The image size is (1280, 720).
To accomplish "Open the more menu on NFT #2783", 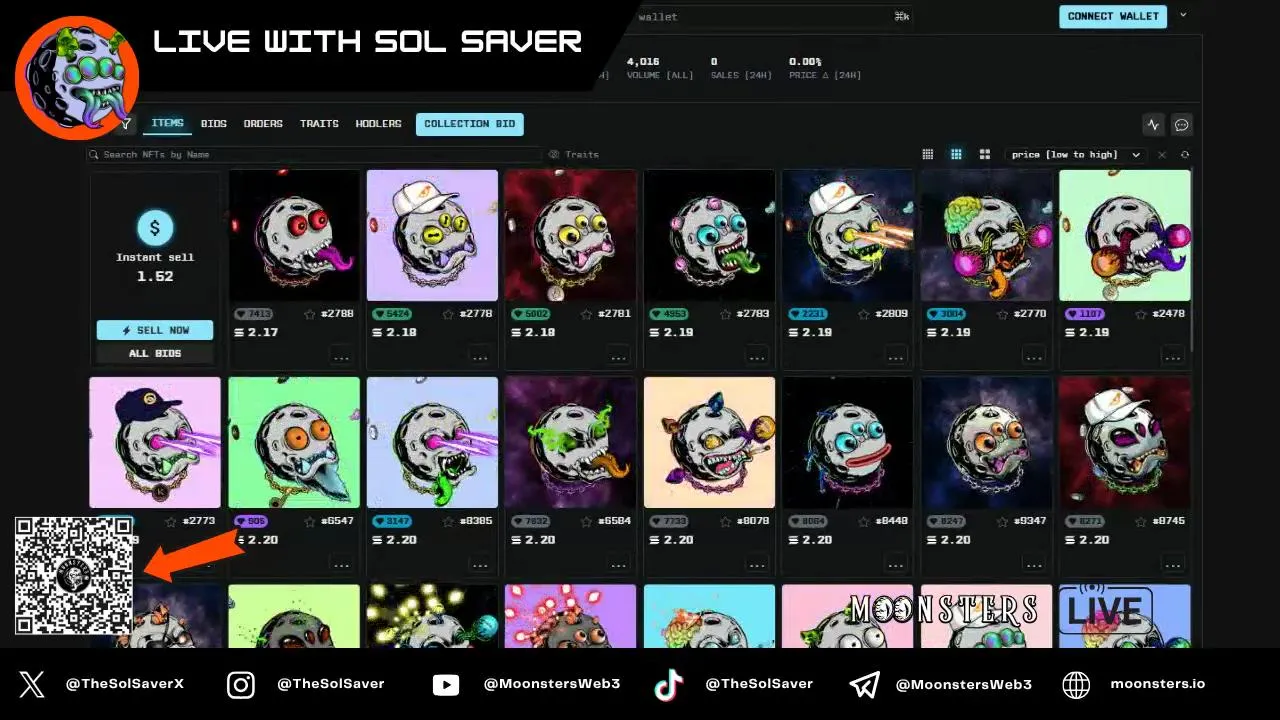I will point(757,356).
